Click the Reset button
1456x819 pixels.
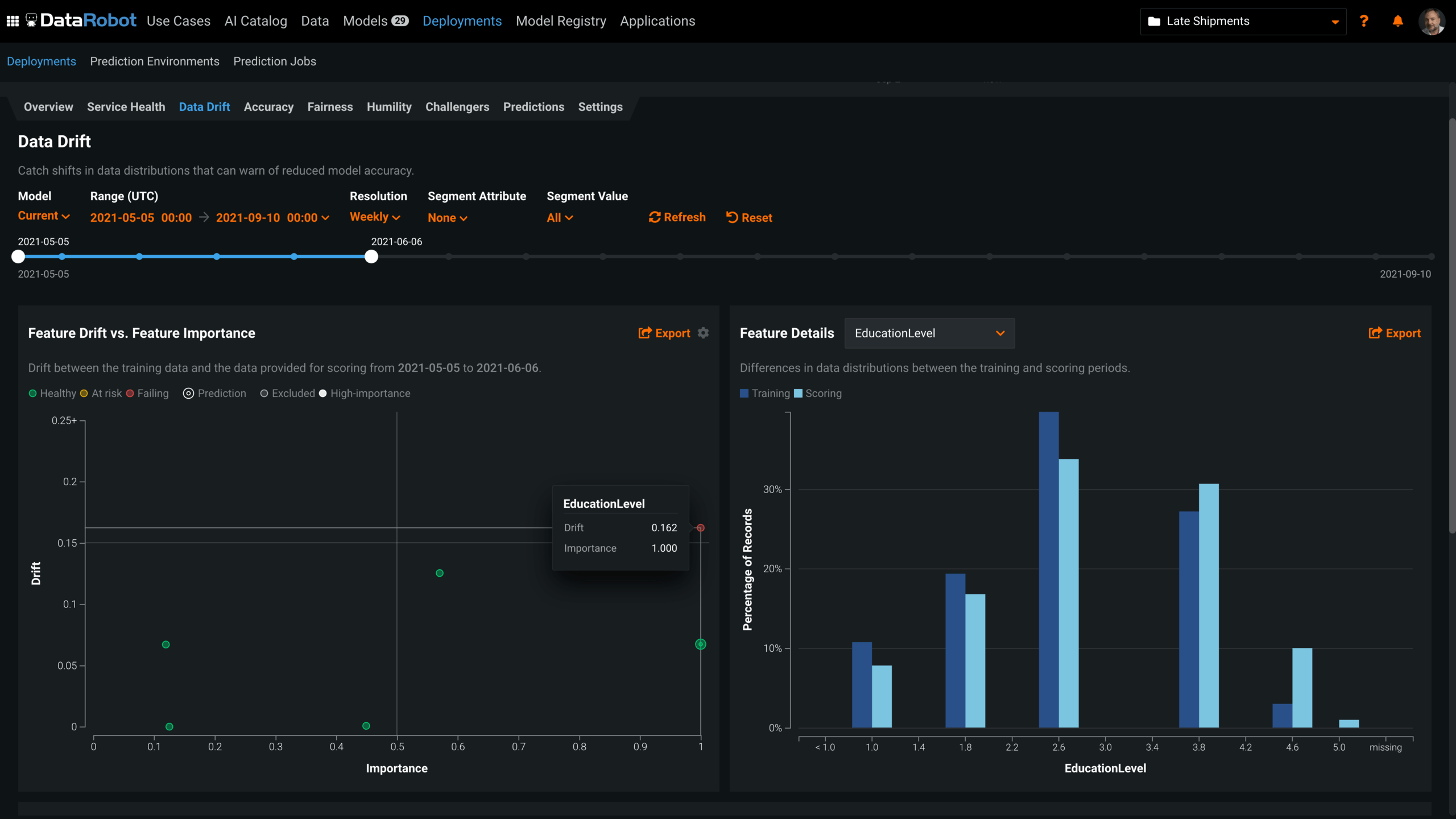point(749,217)
